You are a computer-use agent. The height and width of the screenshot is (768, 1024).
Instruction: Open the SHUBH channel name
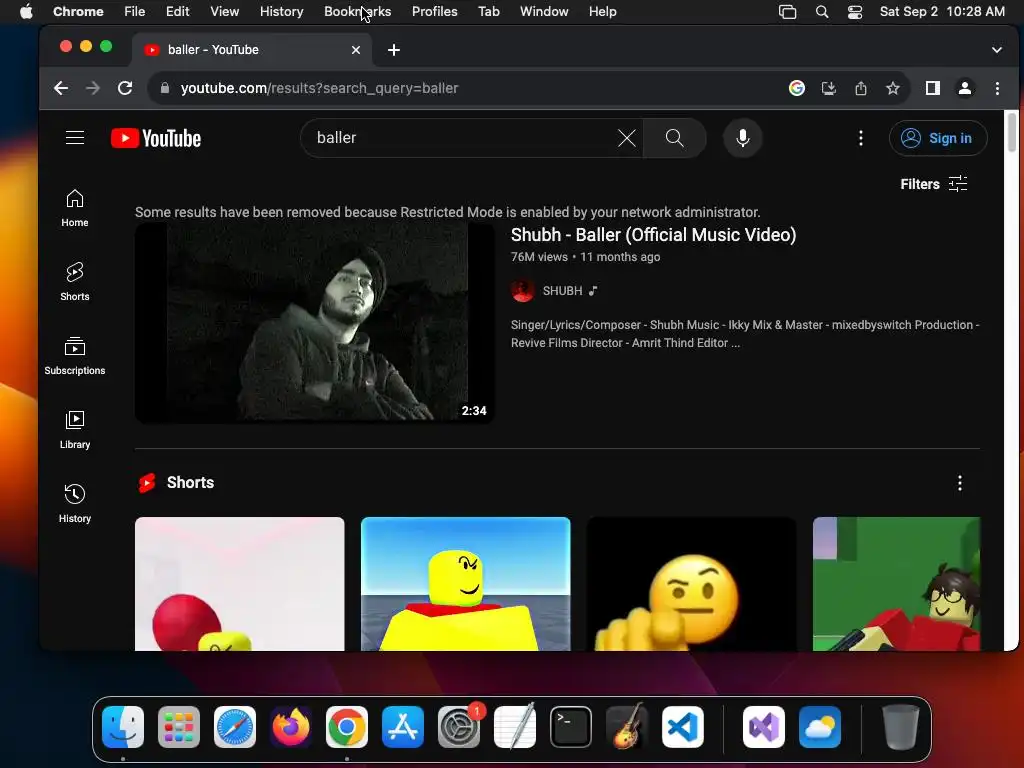[562, 291]
